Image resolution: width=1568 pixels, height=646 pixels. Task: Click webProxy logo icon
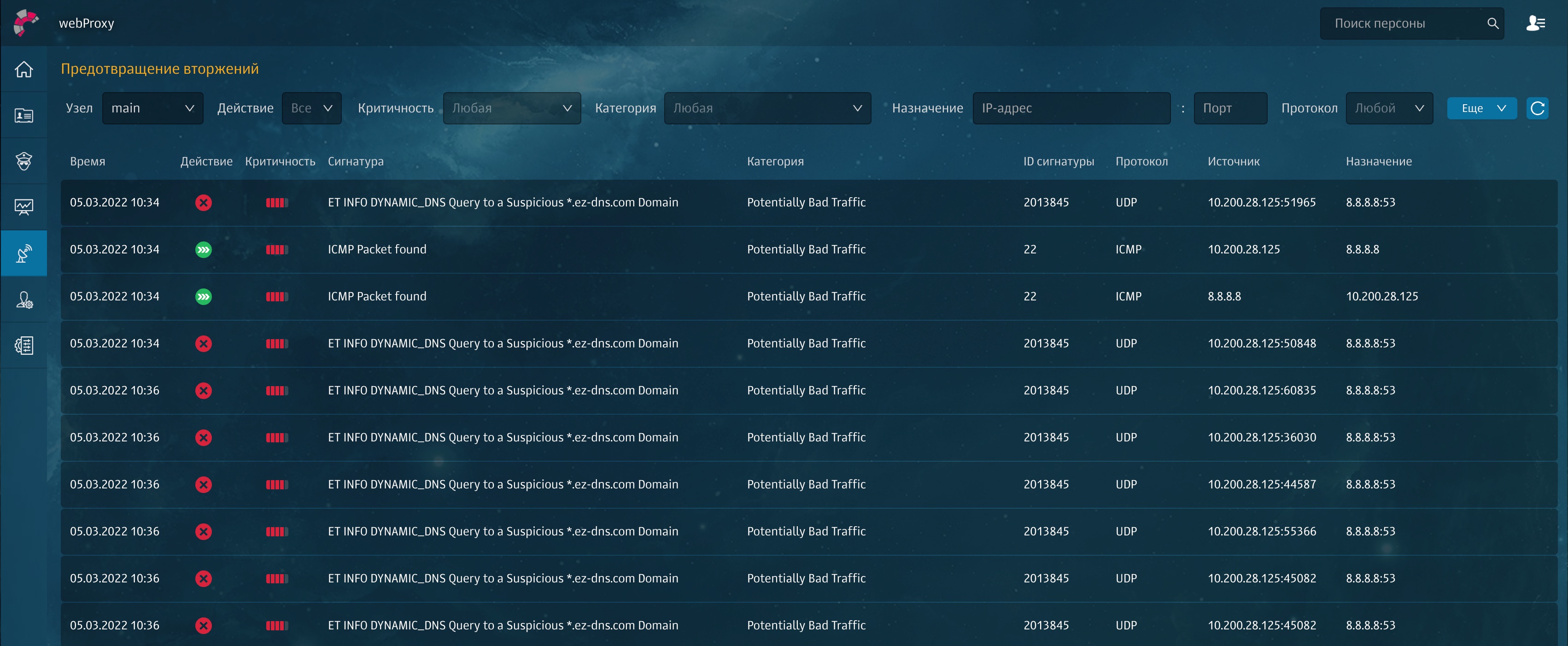click(x=26, y=23)
